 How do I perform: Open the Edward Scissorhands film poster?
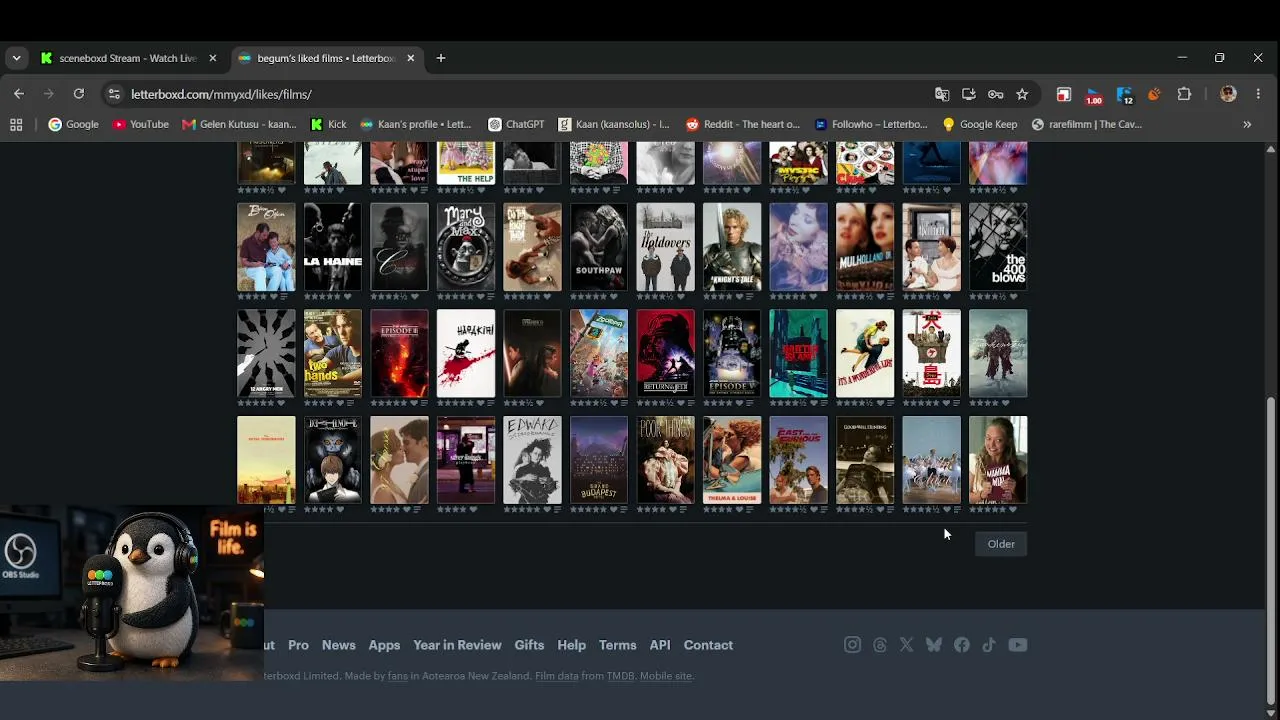pos(532,460)
